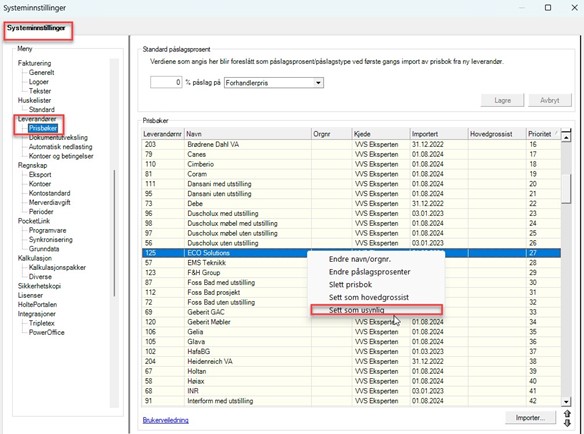Select Kalkulasjon in the menu tree
The image size is (584, 434).
click(x=35, y=258)
